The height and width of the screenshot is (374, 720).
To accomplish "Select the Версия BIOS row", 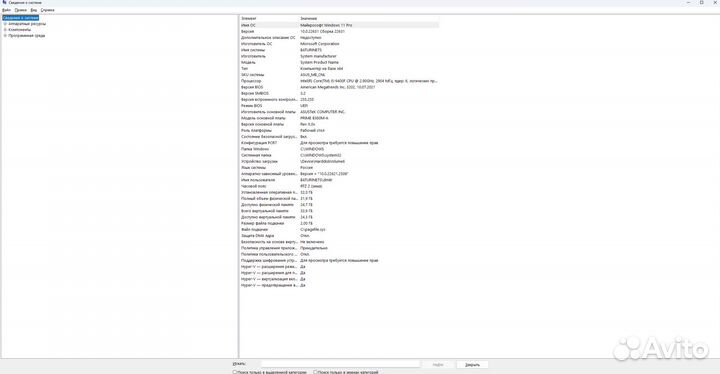I will pos(339,87).
